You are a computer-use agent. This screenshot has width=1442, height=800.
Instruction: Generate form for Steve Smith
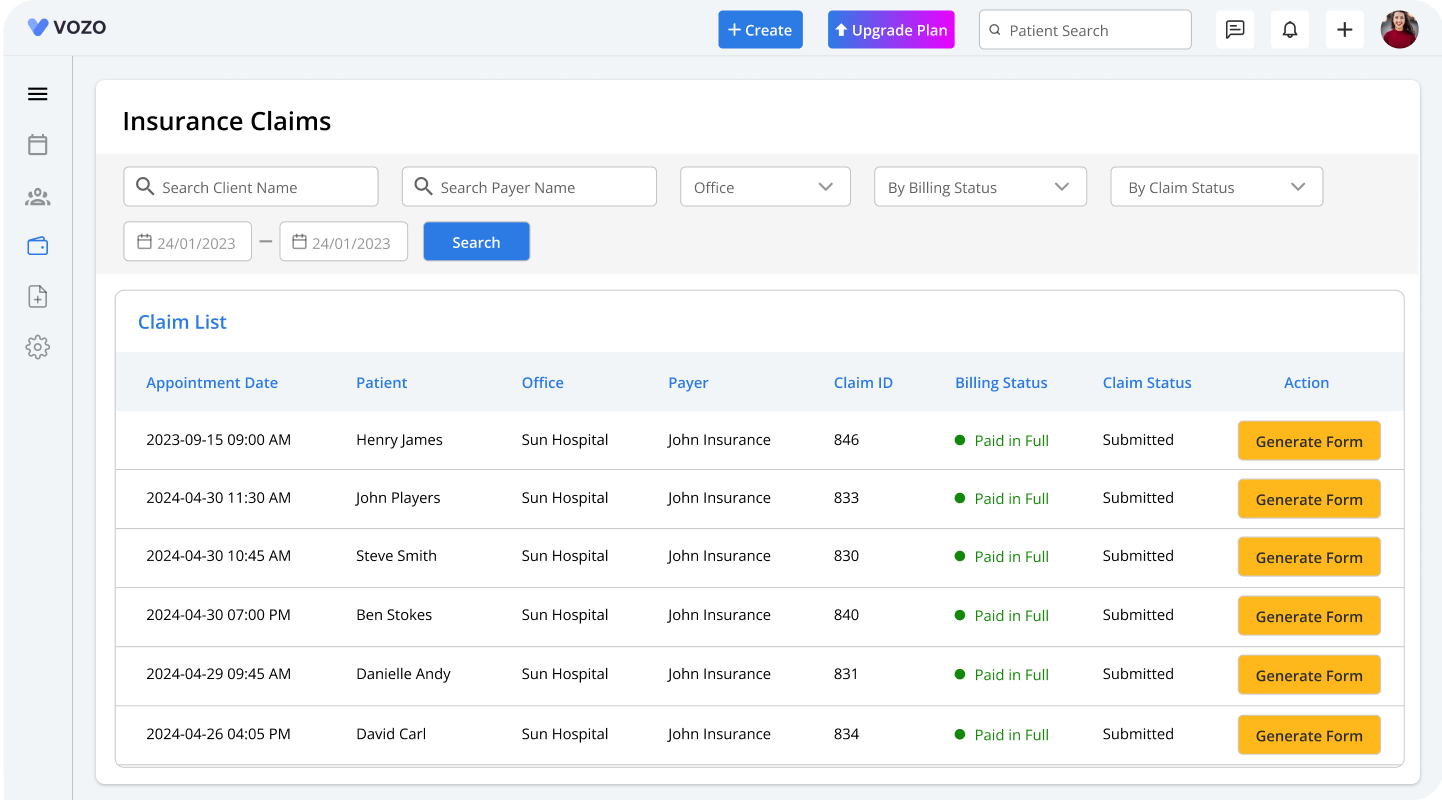1309,557
